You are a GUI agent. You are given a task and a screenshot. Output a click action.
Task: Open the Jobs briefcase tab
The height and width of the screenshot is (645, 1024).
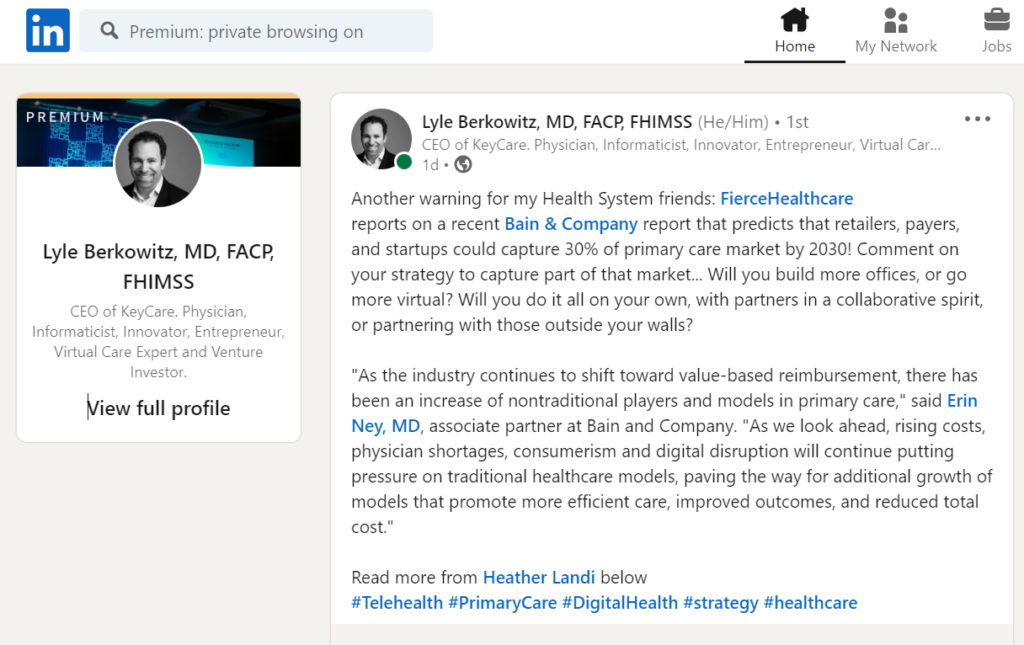click(996, 31)
